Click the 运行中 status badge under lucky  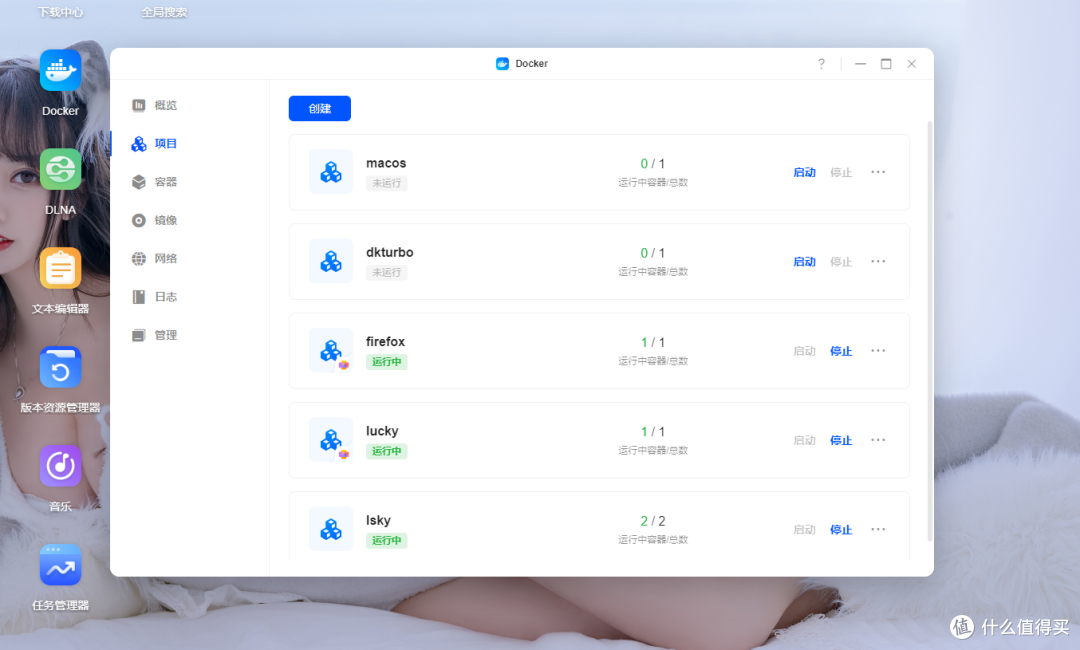coord(386,451)
